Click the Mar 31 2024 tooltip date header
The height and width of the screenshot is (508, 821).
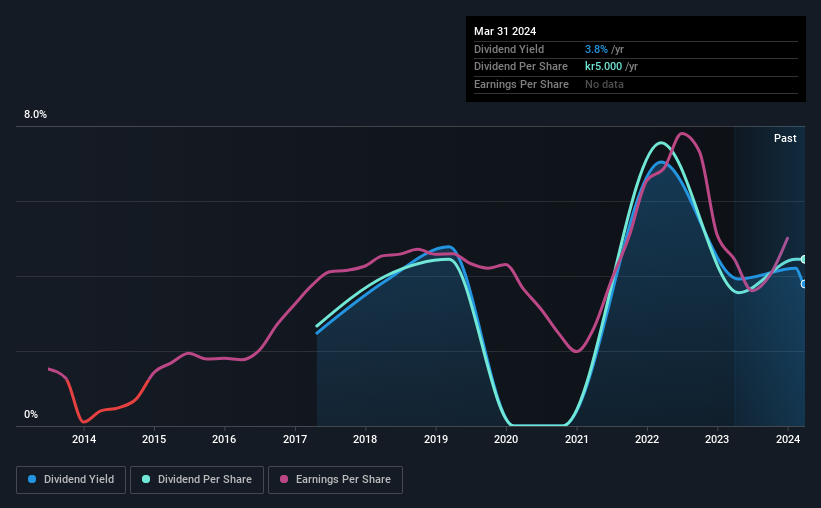[505, 31]
